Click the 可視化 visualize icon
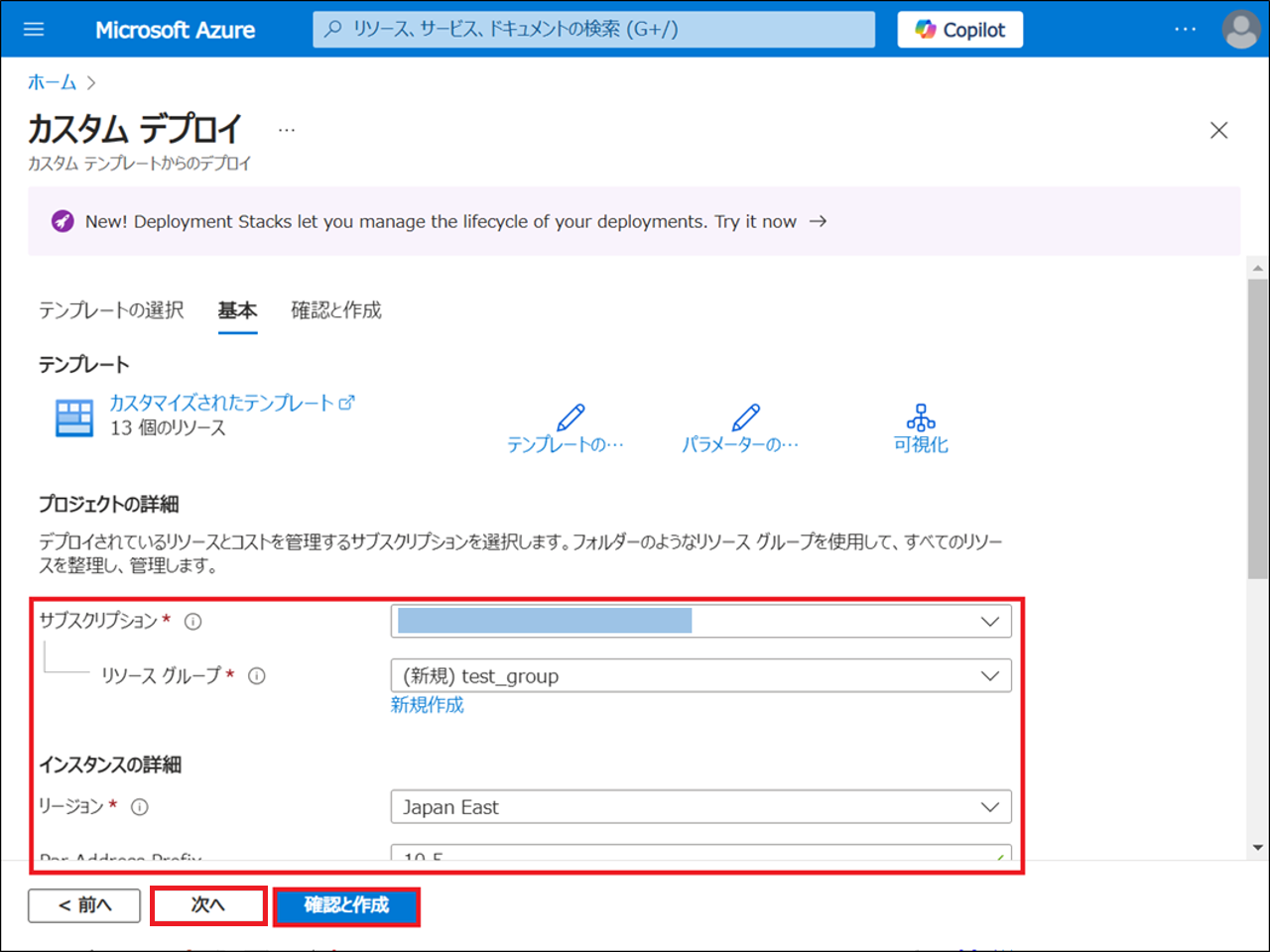The width and height of the screenshot is (1270, 952). pos(921,417)
